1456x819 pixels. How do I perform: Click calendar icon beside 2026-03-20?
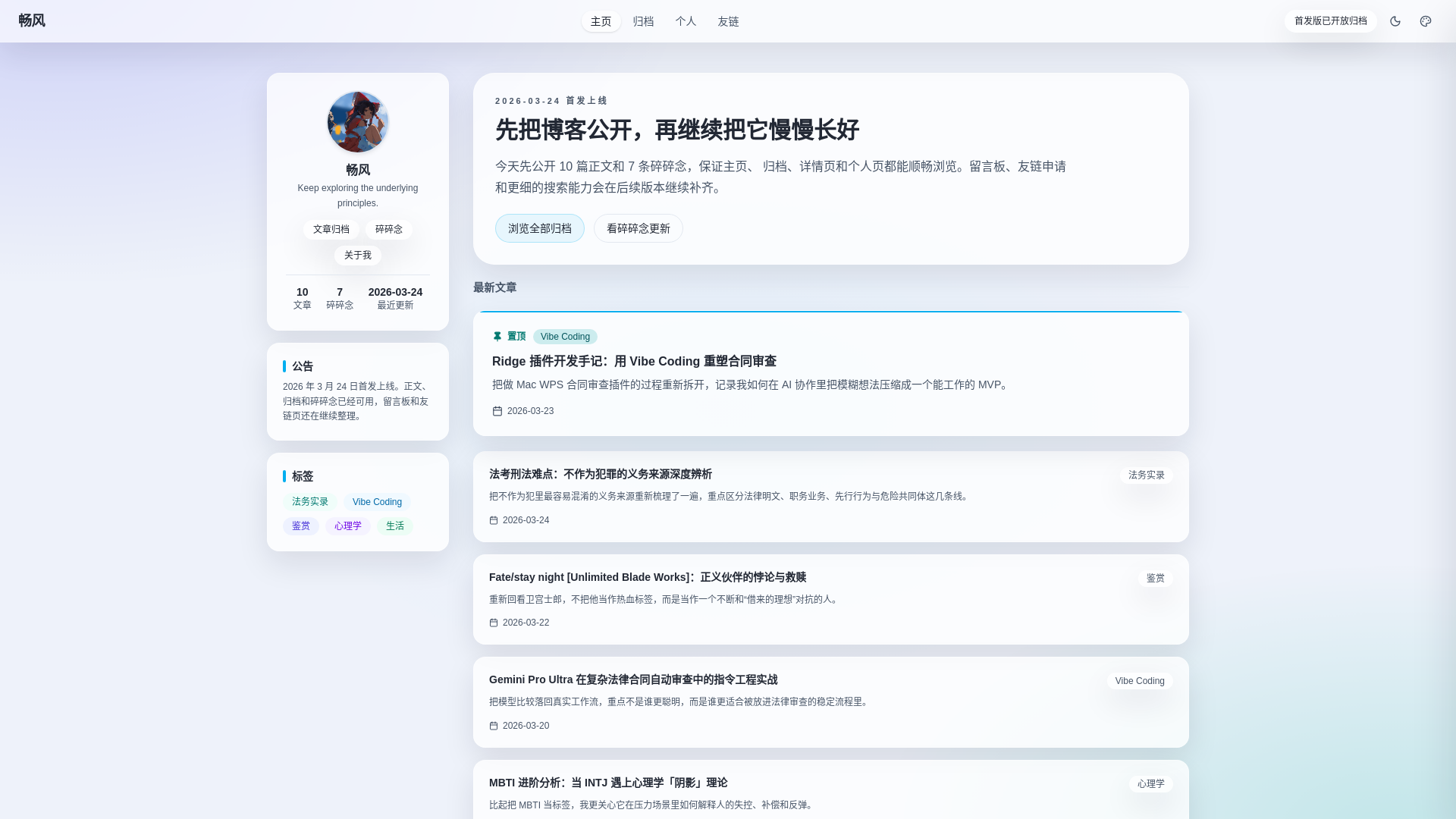(x=494, y=726)
